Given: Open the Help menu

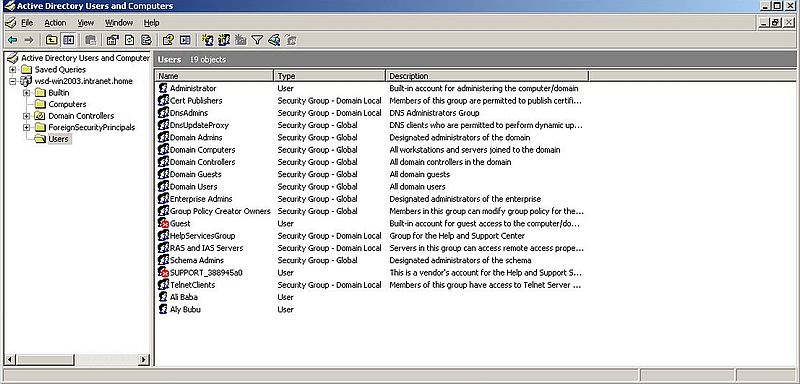Looking at the screenshot, I should pyautogui.click(x=152, y=23).
